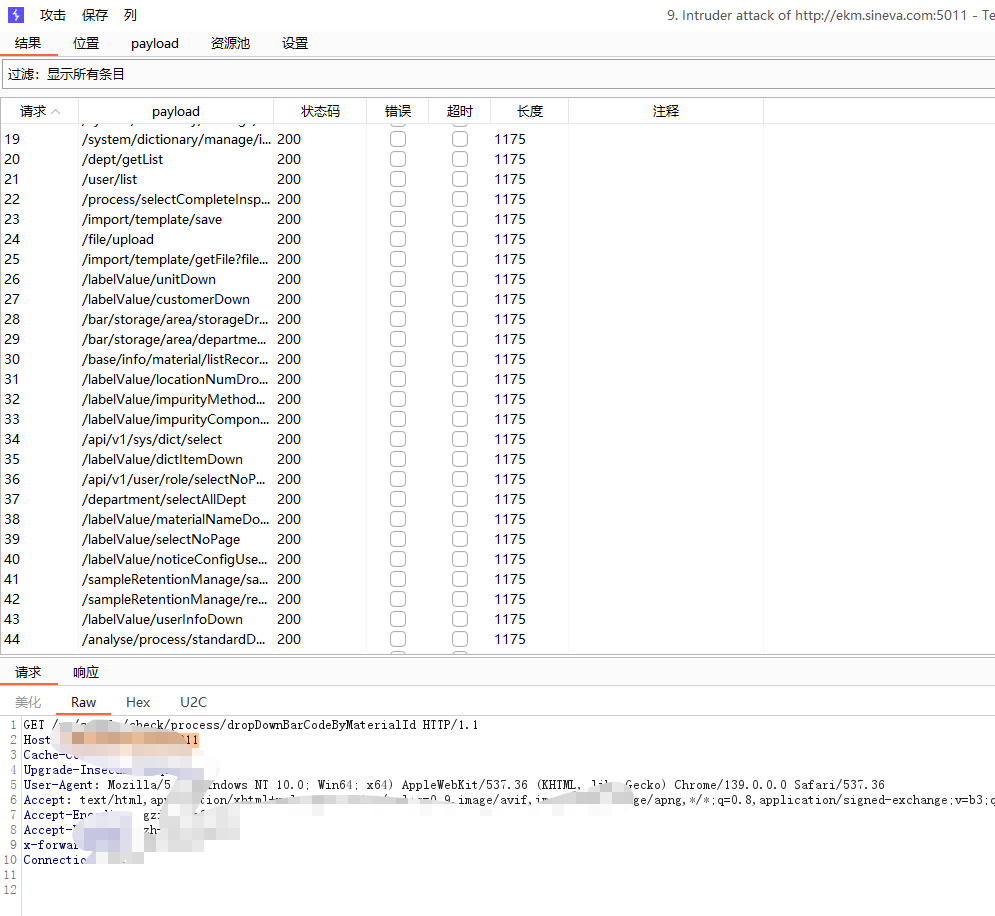Sort by the payload column header

tap(176, 111)
